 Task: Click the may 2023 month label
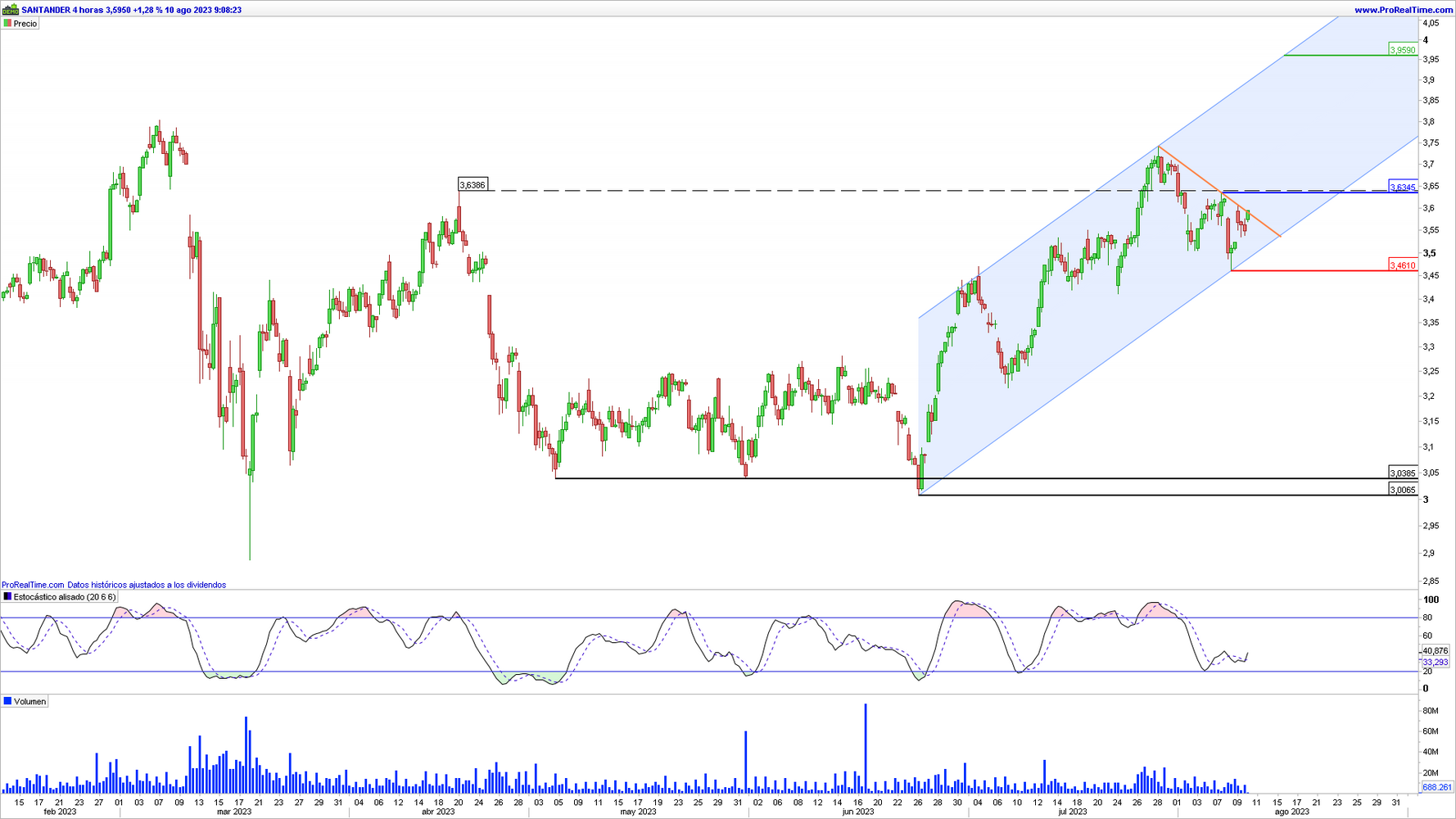tap(638, 812)
